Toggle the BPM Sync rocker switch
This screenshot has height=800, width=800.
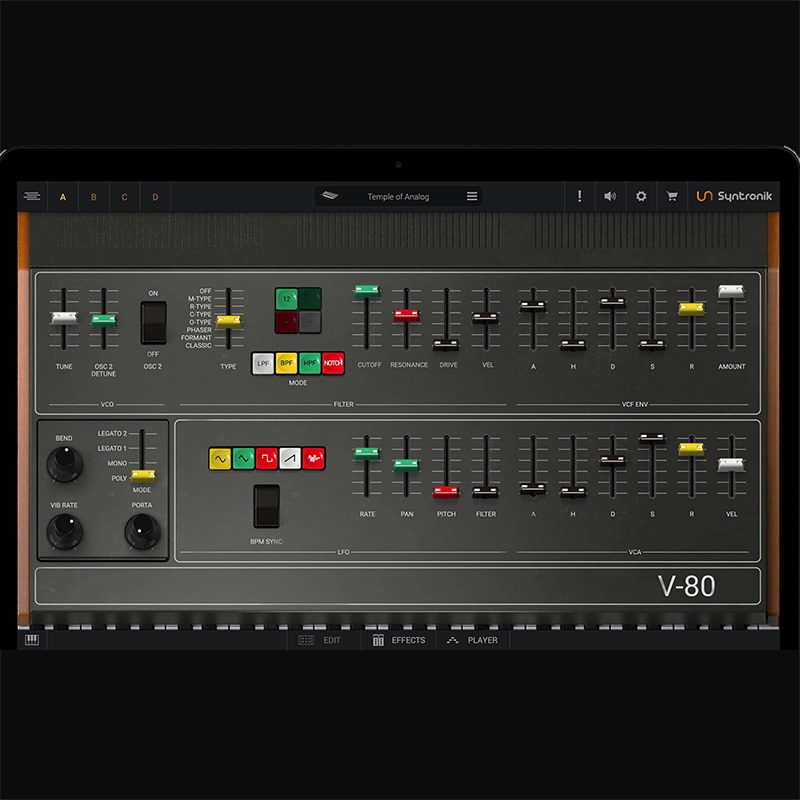click(267, 506)
